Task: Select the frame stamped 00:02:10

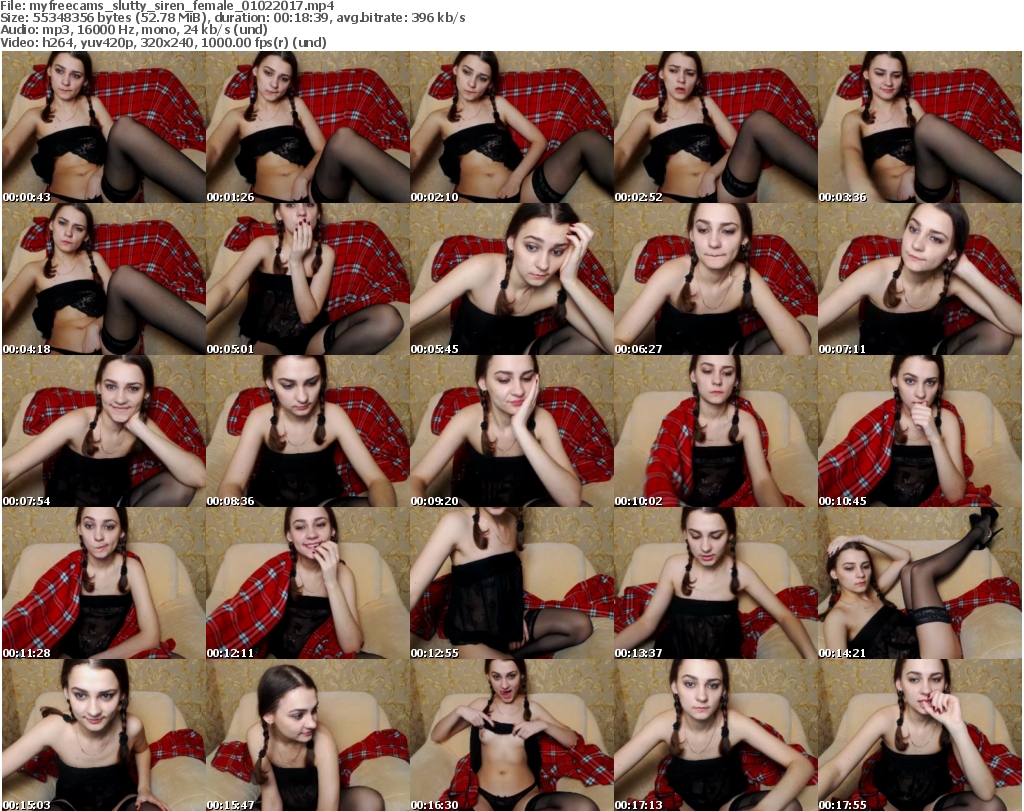Action: pyautogui.click(x=511, y=127)
